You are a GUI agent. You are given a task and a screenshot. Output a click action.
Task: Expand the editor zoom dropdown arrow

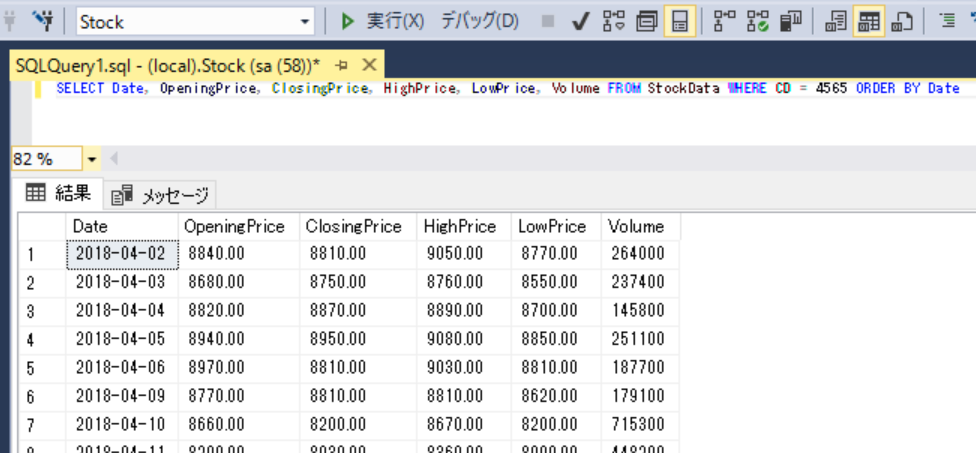[92, 159]
